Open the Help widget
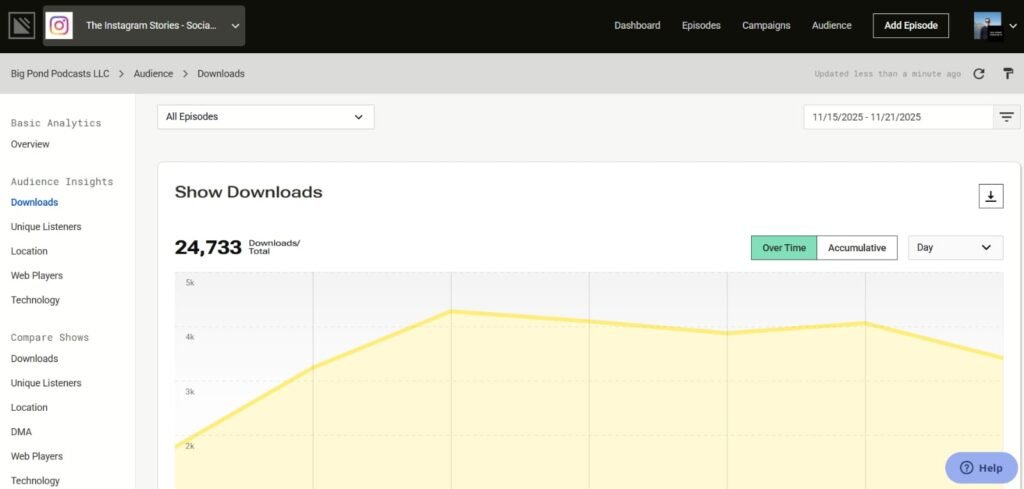 coord(981,467)
